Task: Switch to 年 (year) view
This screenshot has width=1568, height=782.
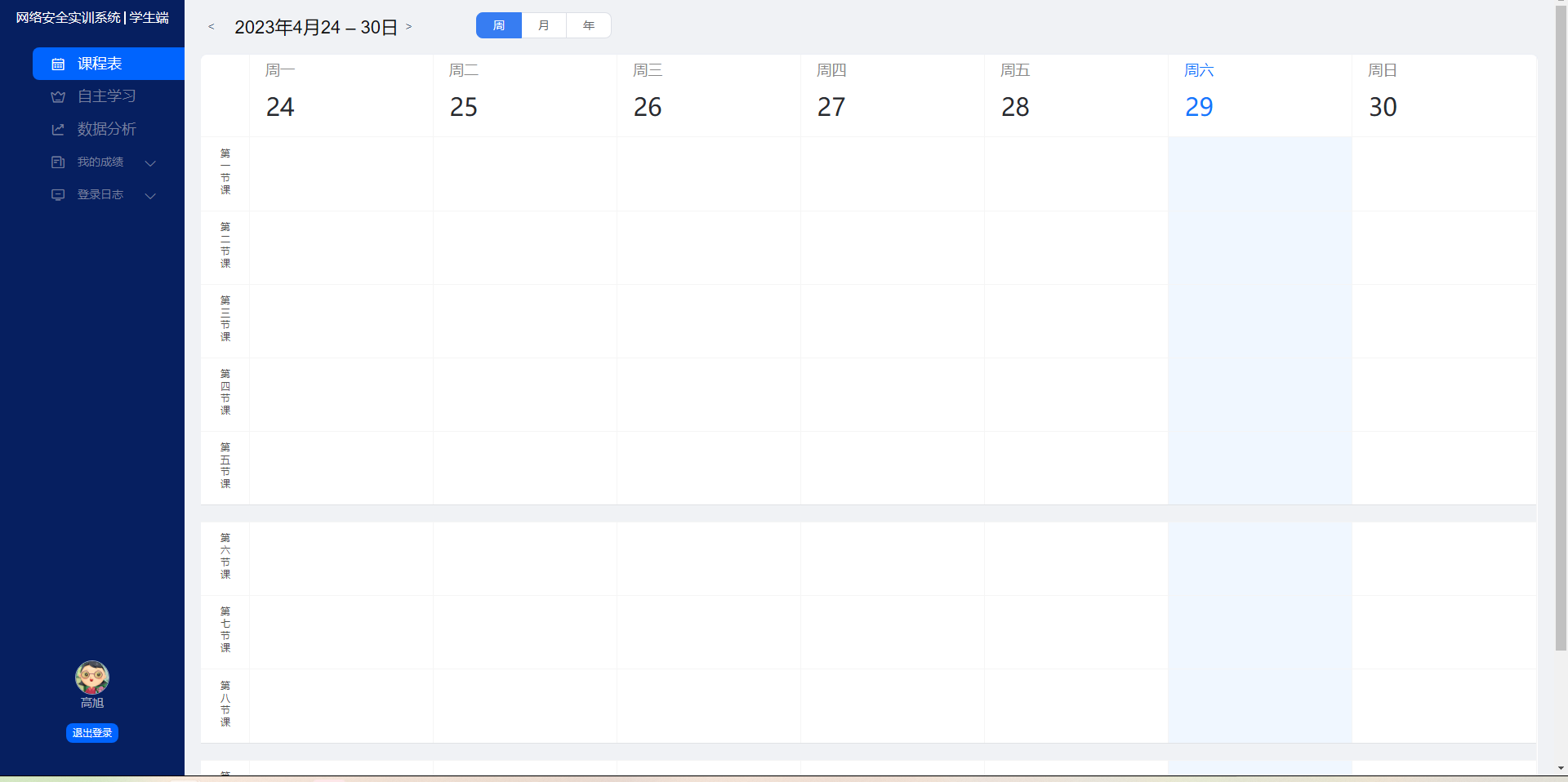Action: (x=589, y=25)
